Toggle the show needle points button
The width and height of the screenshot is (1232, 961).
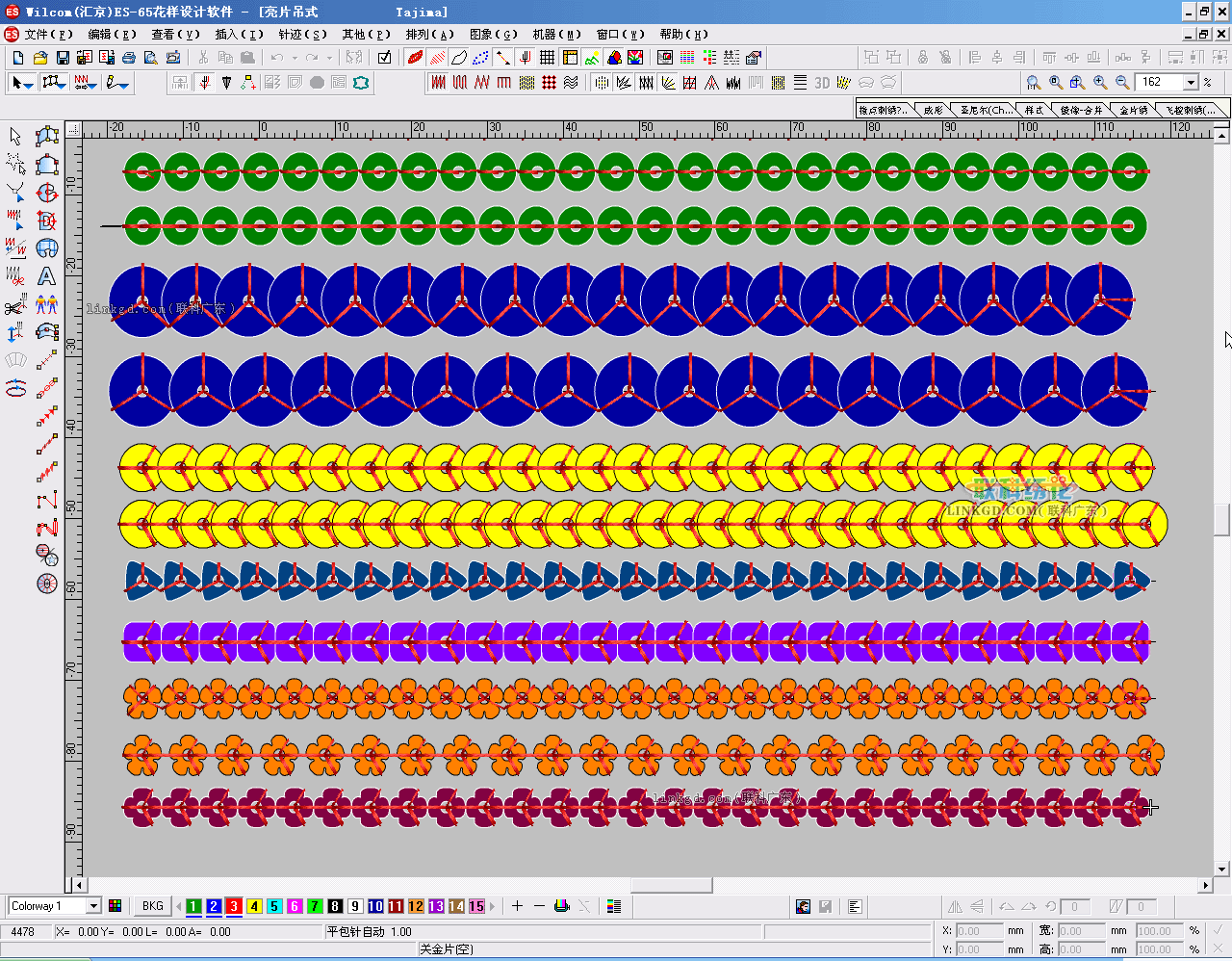[x=481, y=58]
